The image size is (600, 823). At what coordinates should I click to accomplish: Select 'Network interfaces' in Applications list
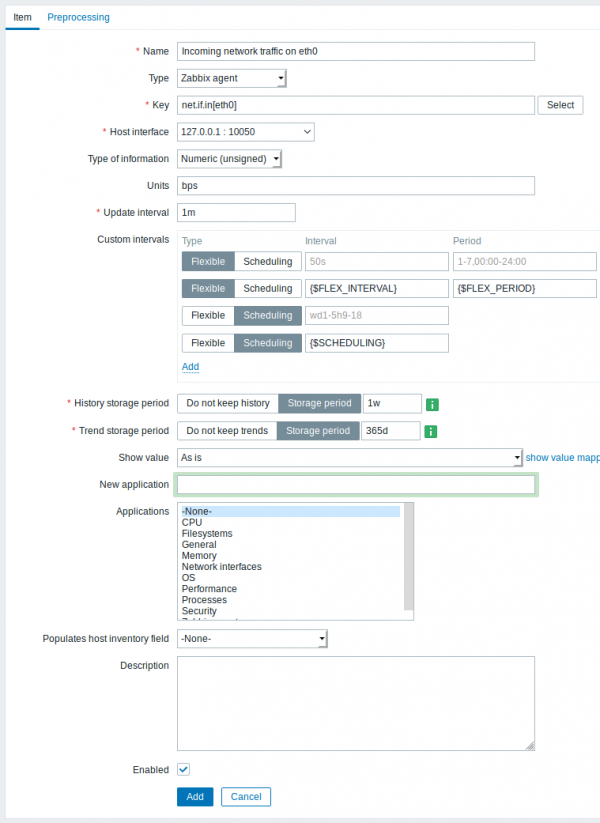(221, 567)
